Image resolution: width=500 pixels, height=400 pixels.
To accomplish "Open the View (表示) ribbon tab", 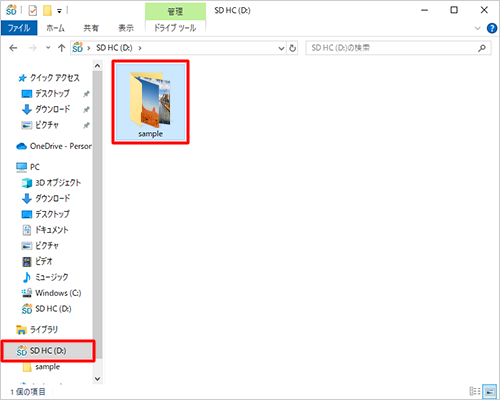I will pos(126,28).
